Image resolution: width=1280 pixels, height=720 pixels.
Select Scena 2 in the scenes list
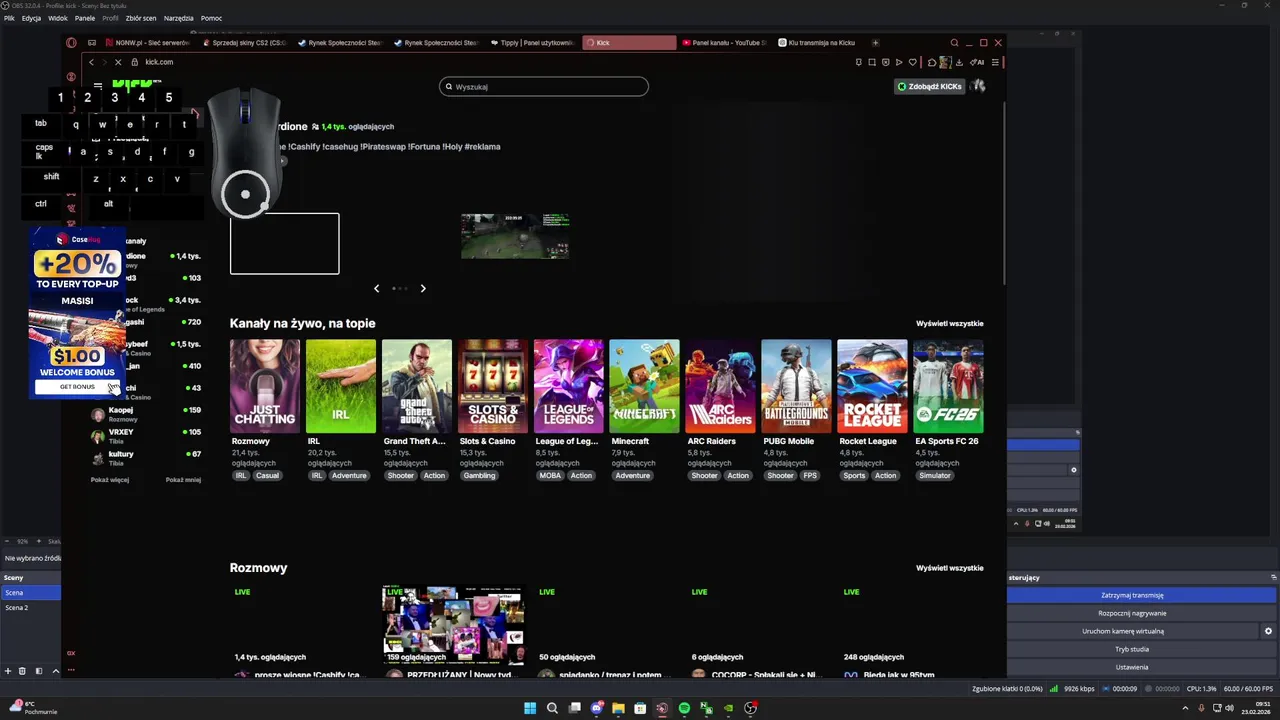pos(30,607)
